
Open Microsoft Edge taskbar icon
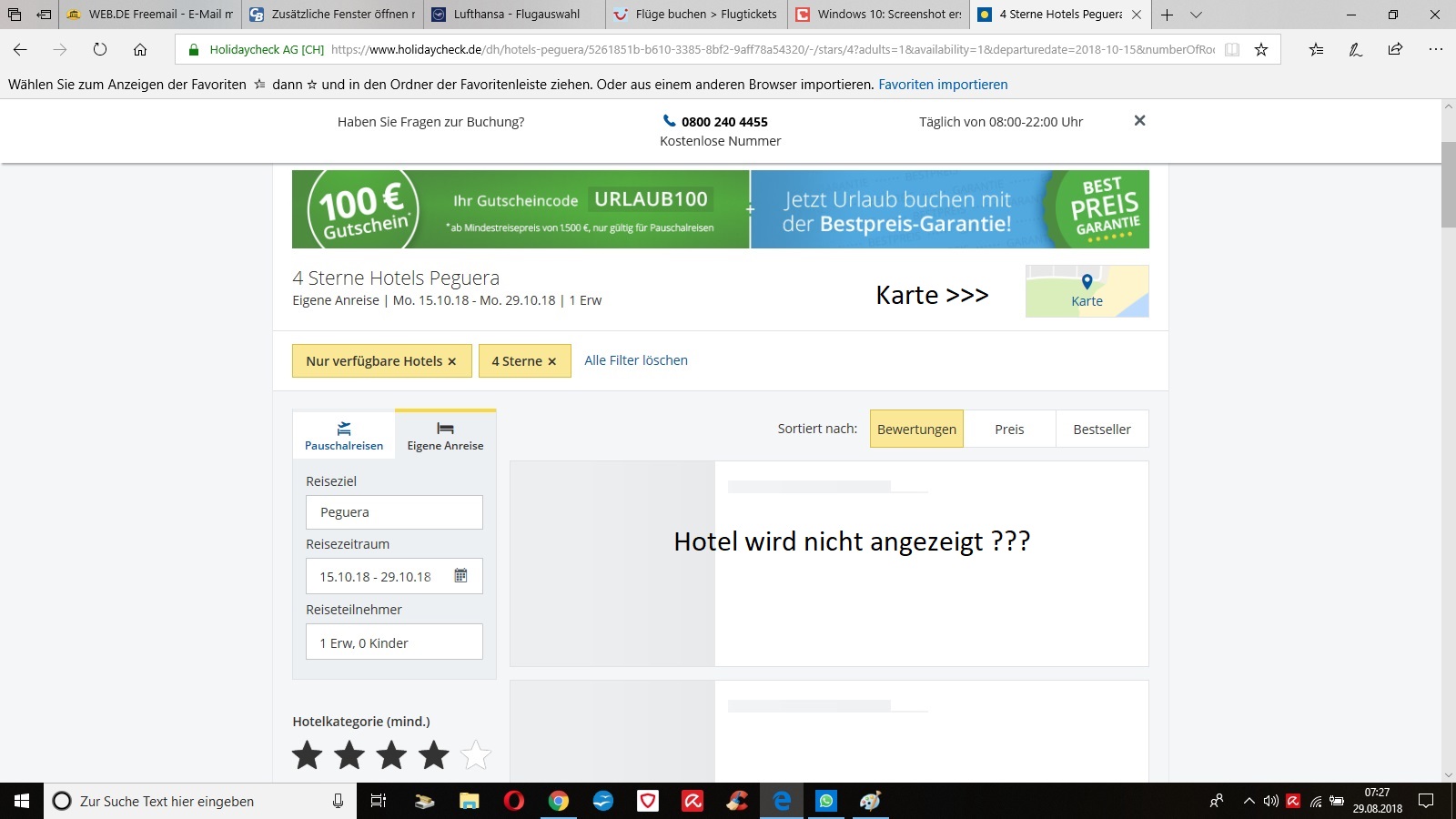tap(782, 801)
